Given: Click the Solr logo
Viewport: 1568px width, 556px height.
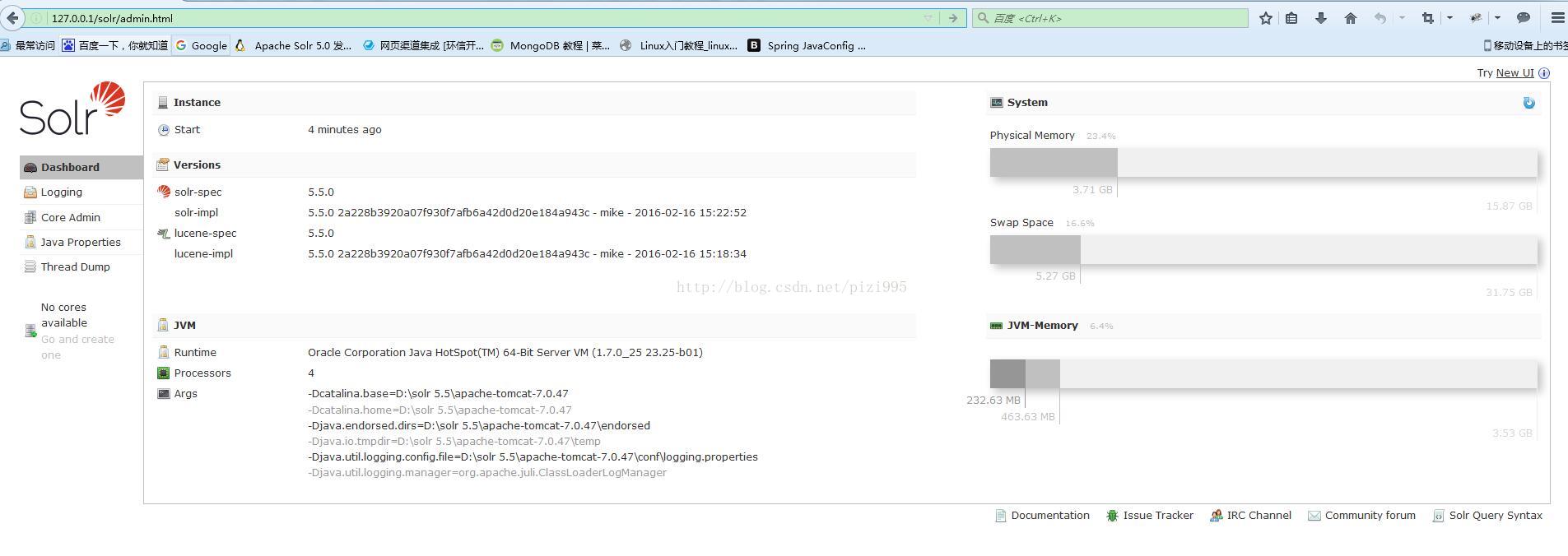Looking at the screenshot, I should click(72, 109).
